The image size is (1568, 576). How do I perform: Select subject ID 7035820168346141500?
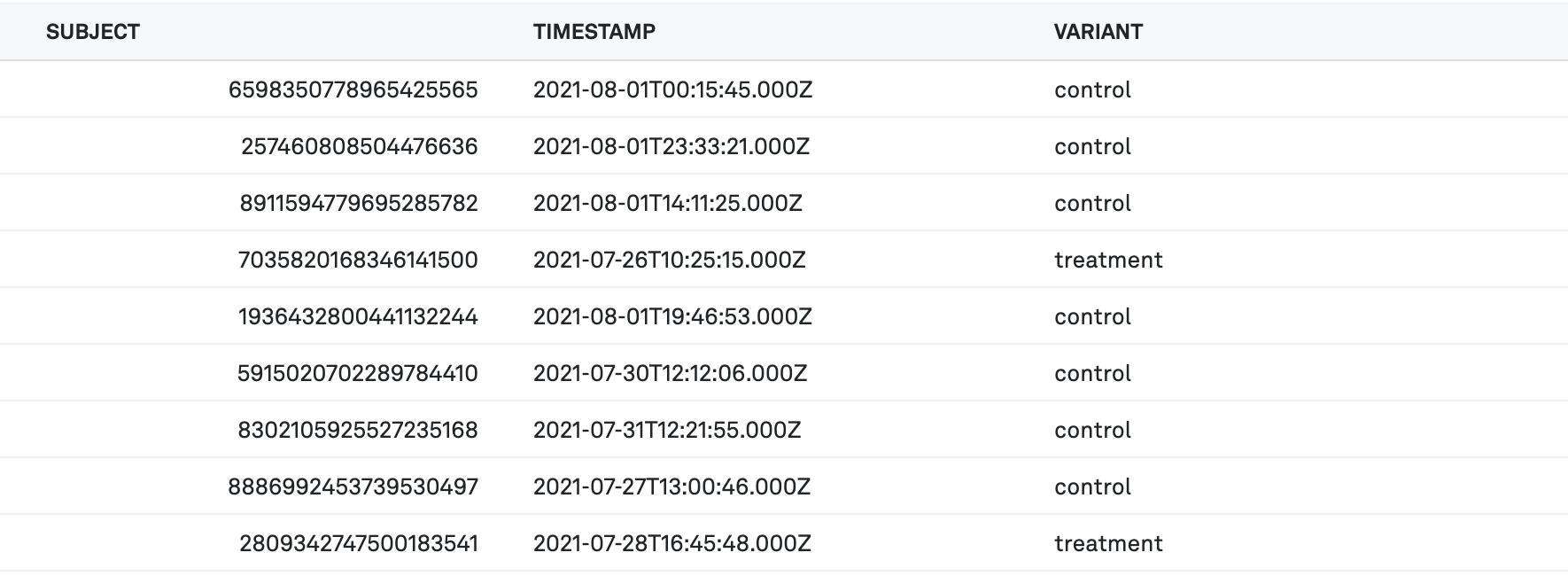(x=358, y=260)
